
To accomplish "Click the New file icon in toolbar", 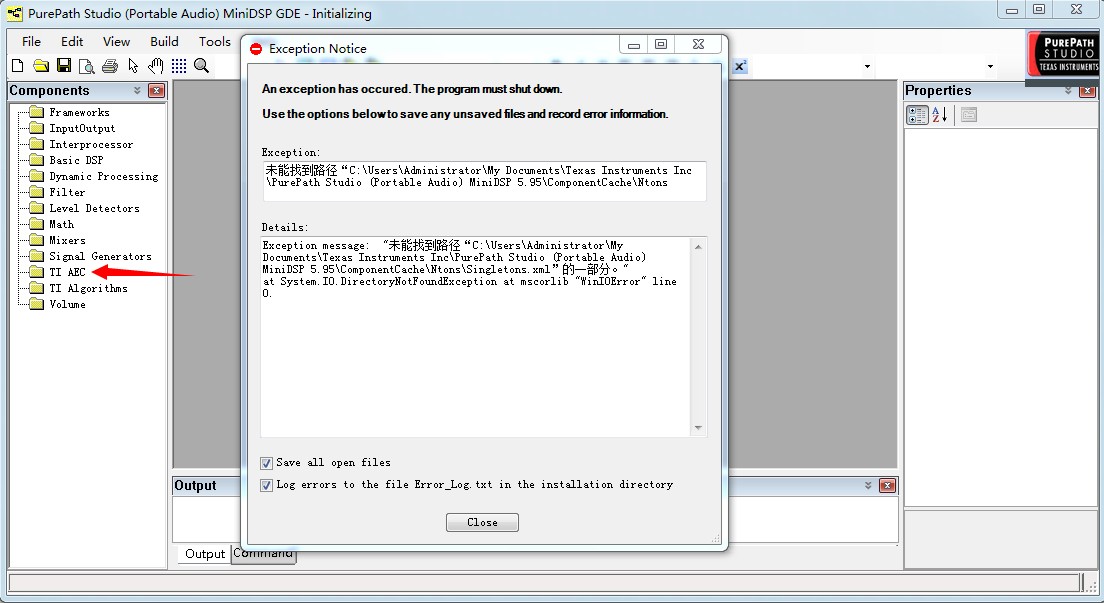I will pos(18,66).
